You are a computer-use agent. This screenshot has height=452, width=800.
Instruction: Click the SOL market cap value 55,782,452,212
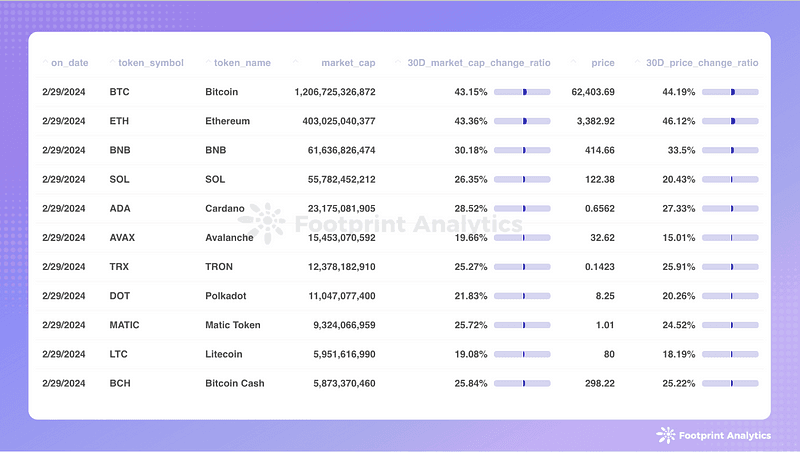point(341,179)
